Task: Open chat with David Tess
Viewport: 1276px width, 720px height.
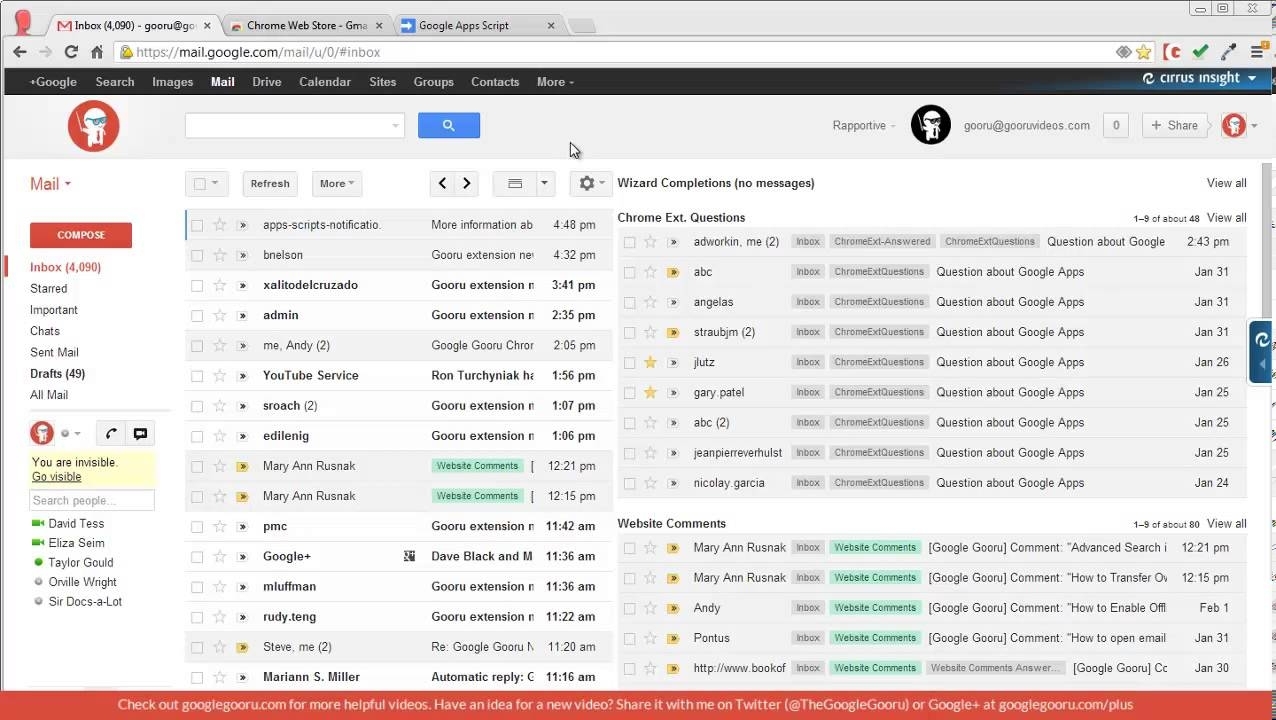Action: [76, 524]
